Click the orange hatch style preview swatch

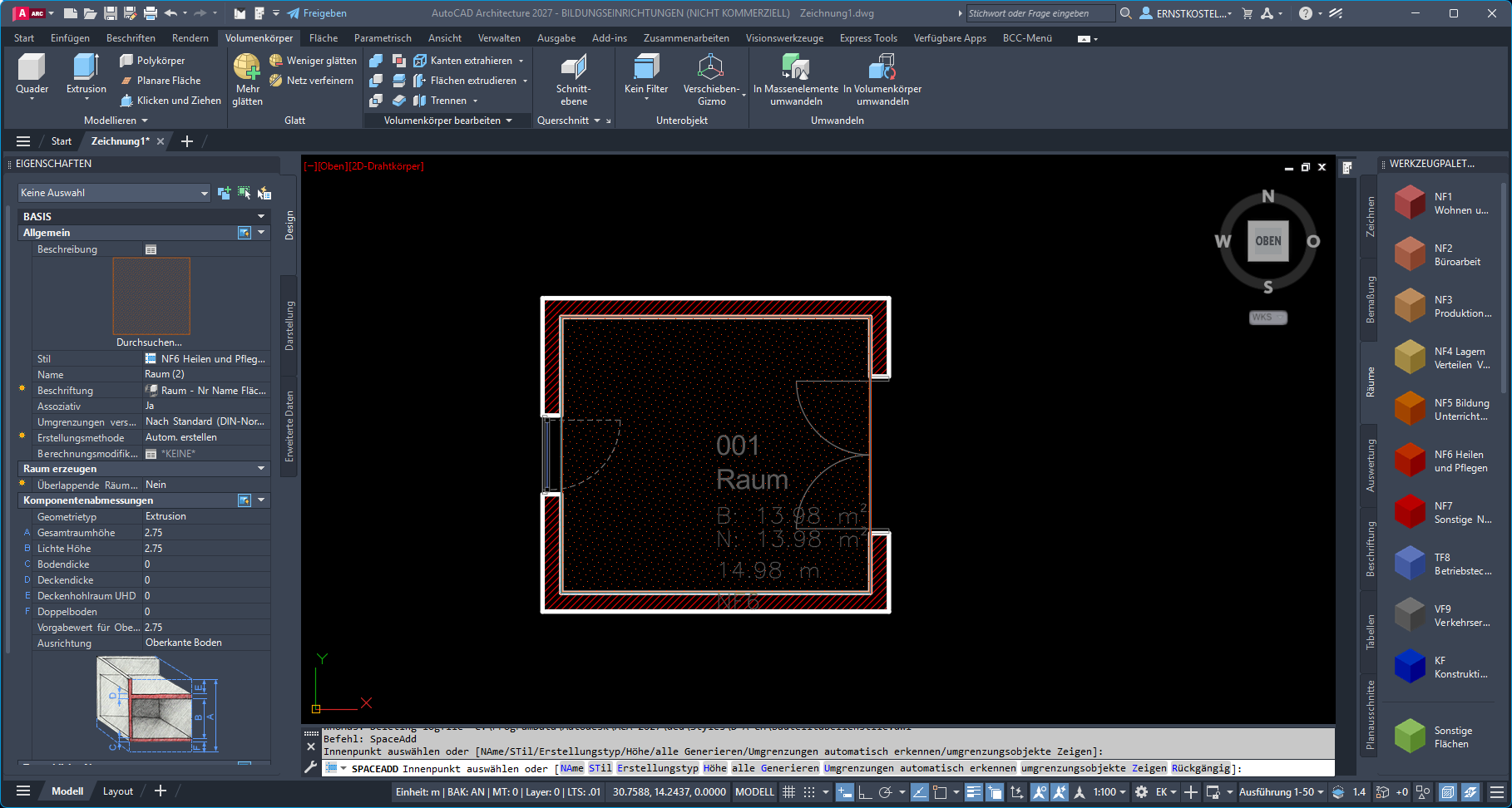coord(151,296)
